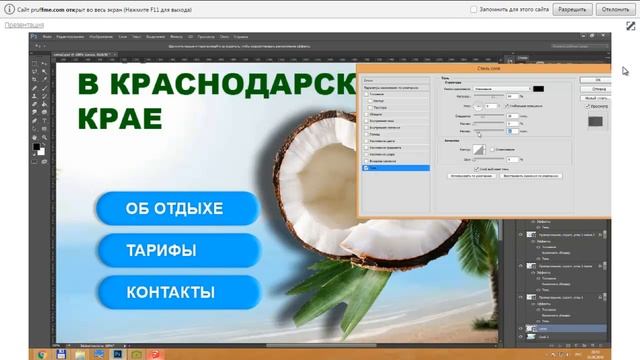Select the Hand tool
640x360 pixels.
pos(35,138)
